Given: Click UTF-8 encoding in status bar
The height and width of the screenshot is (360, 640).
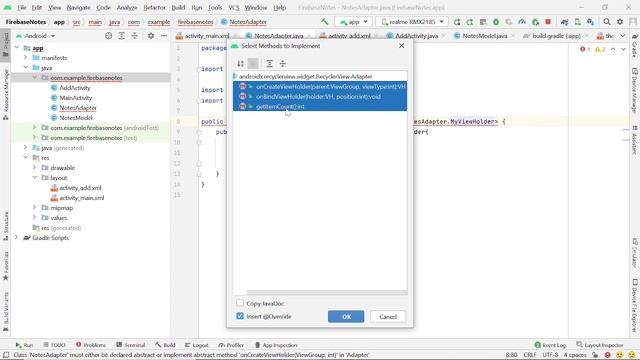Looking at the screenshot, I should pos(550,355).
